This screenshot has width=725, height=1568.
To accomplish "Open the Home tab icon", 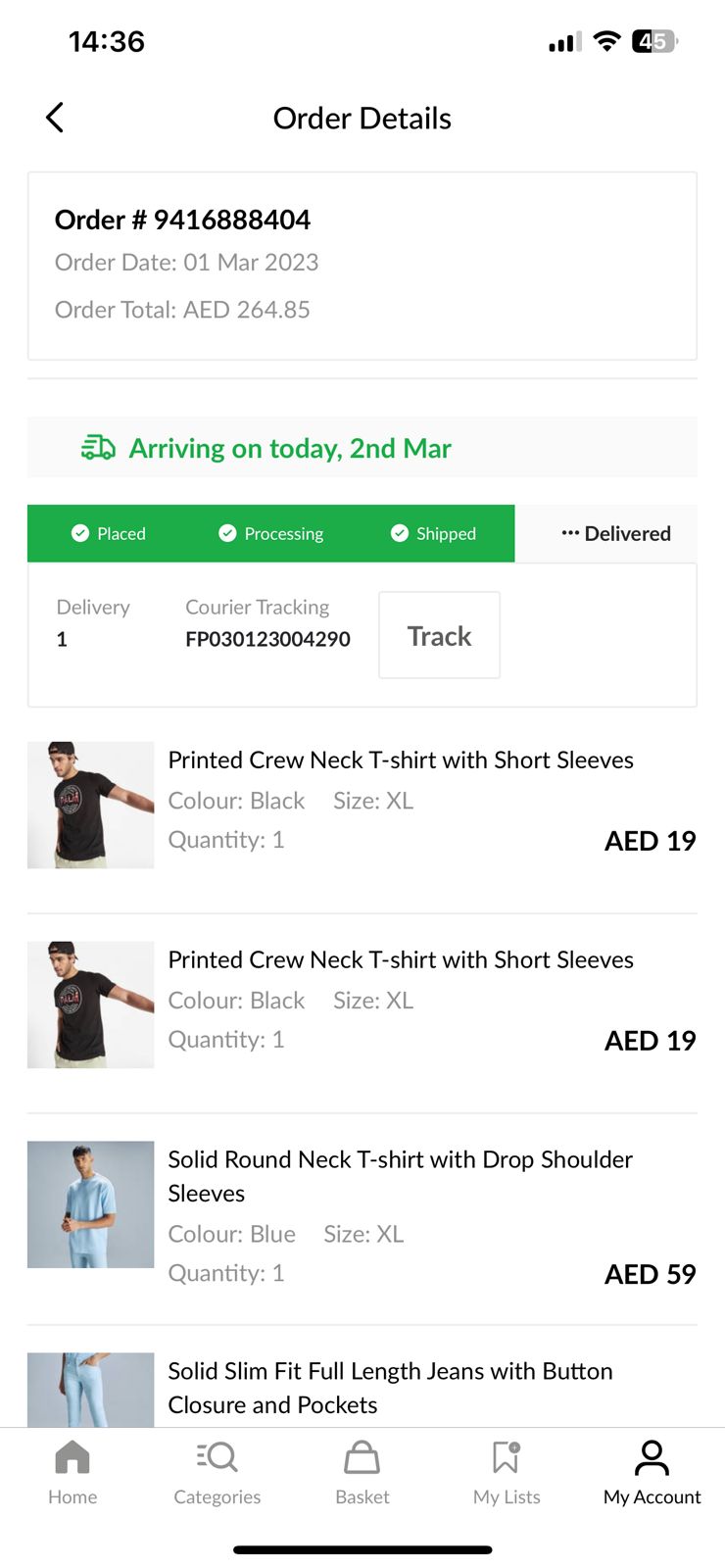I will (x=72, y=1457).
